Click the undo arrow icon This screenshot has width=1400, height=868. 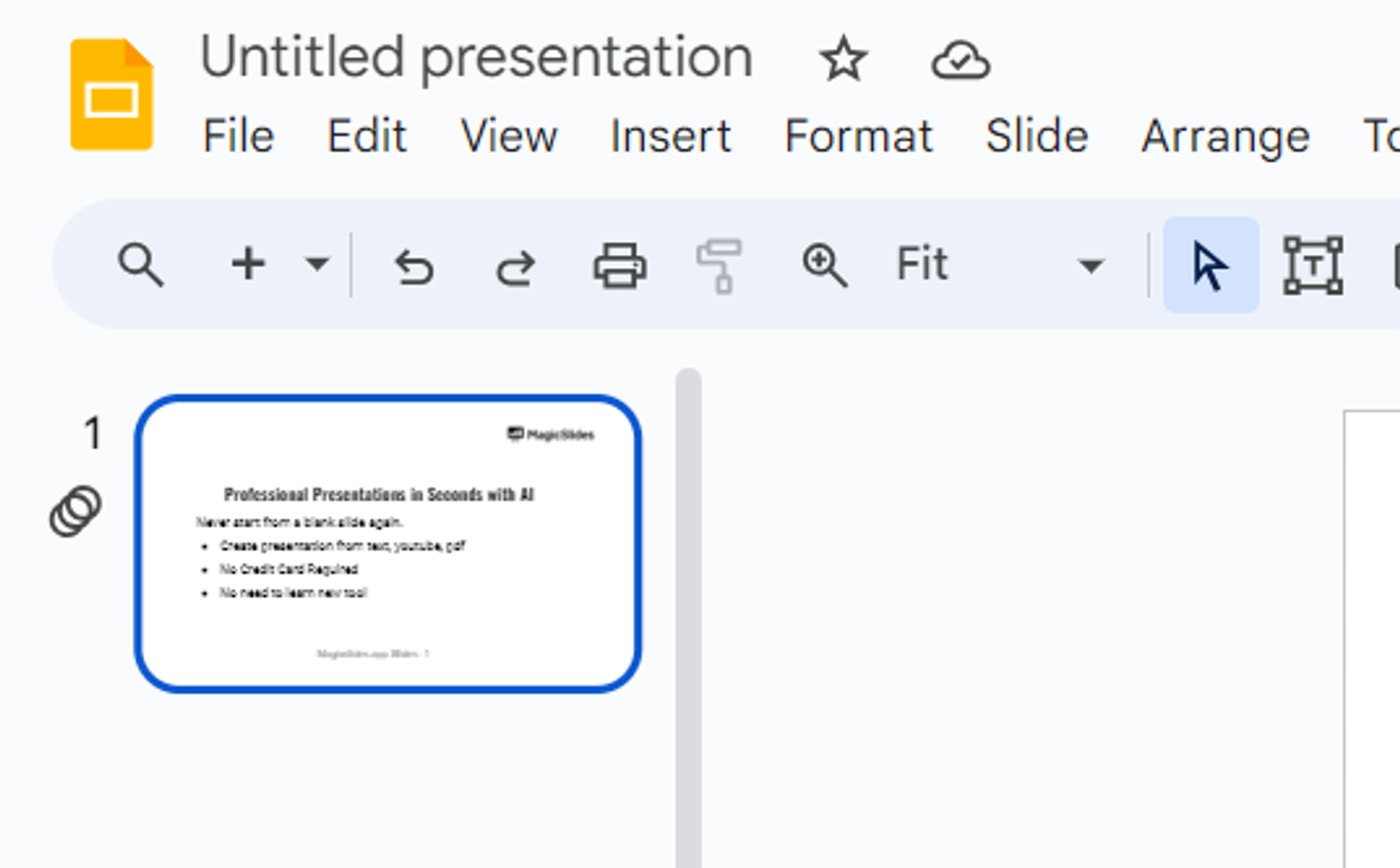413,264
